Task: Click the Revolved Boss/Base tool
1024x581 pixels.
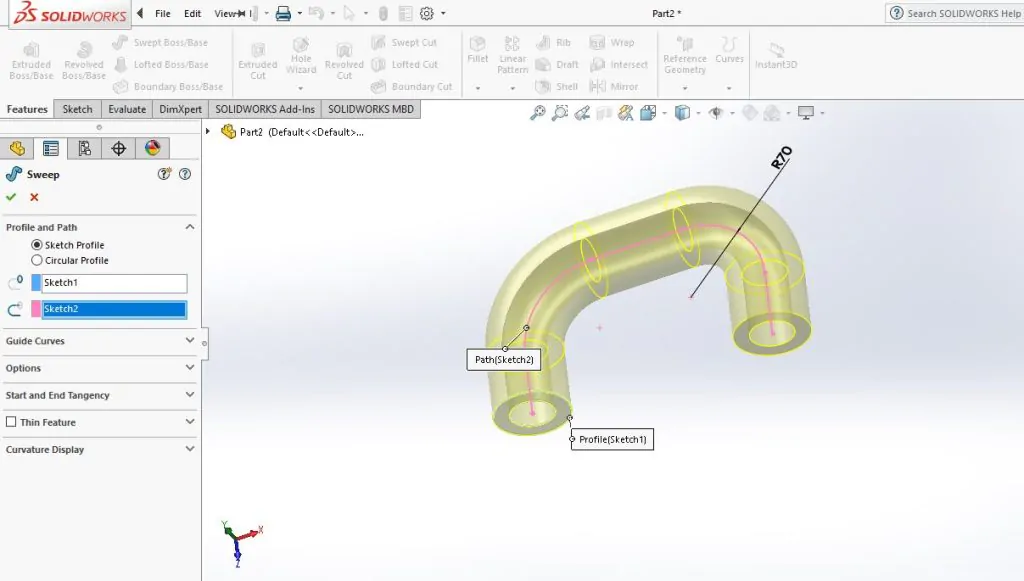Action: (x=84, y=61)
